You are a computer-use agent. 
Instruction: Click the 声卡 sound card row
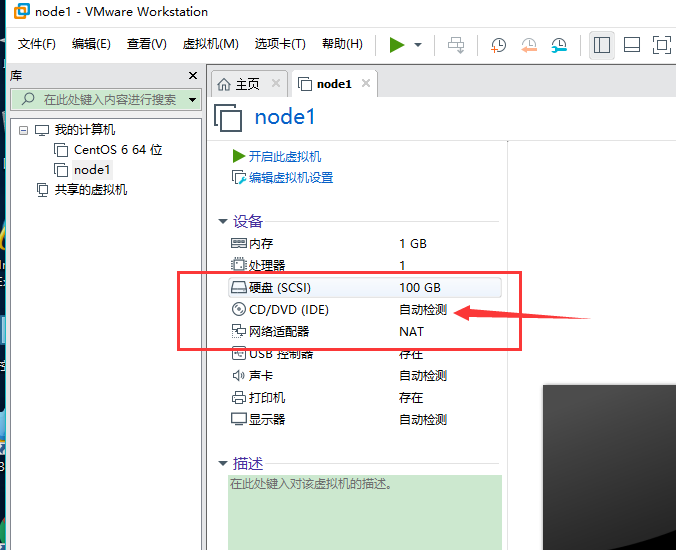[x=365, y=375]
